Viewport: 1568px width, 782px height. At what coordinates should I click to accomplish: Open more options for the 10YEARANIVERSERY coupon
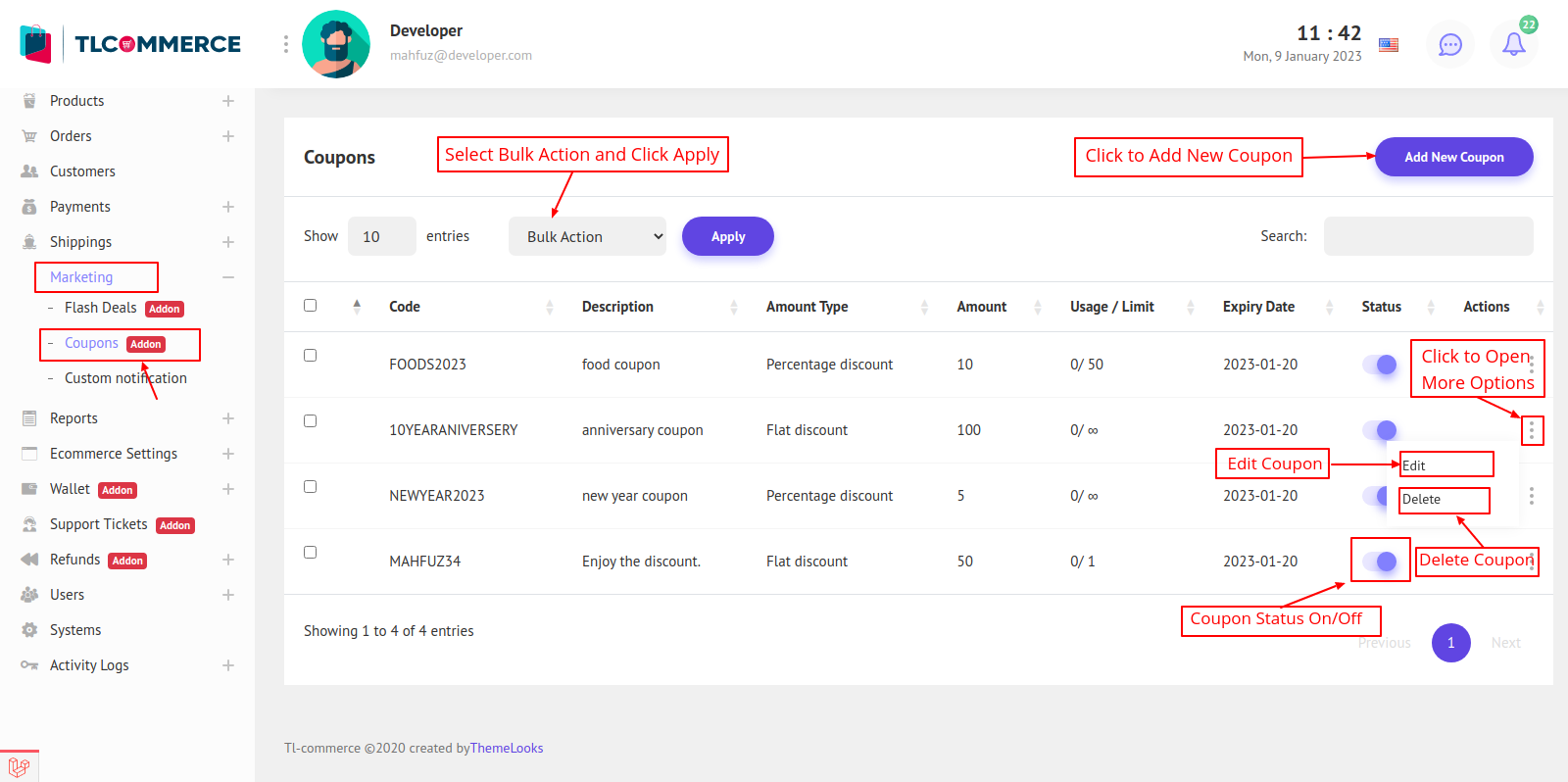pyautogui.click(x=1531, y=430)
